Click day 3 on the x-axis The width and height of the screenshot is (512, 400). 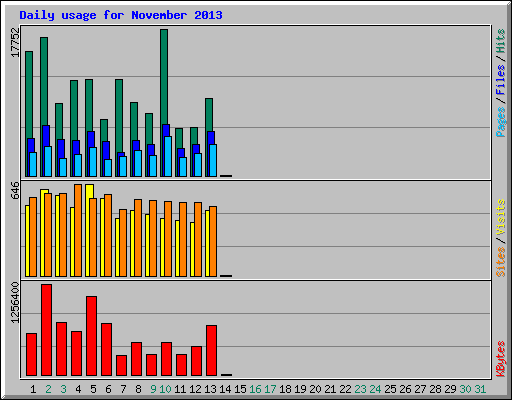pyautogui.click(x=63, y=389)
